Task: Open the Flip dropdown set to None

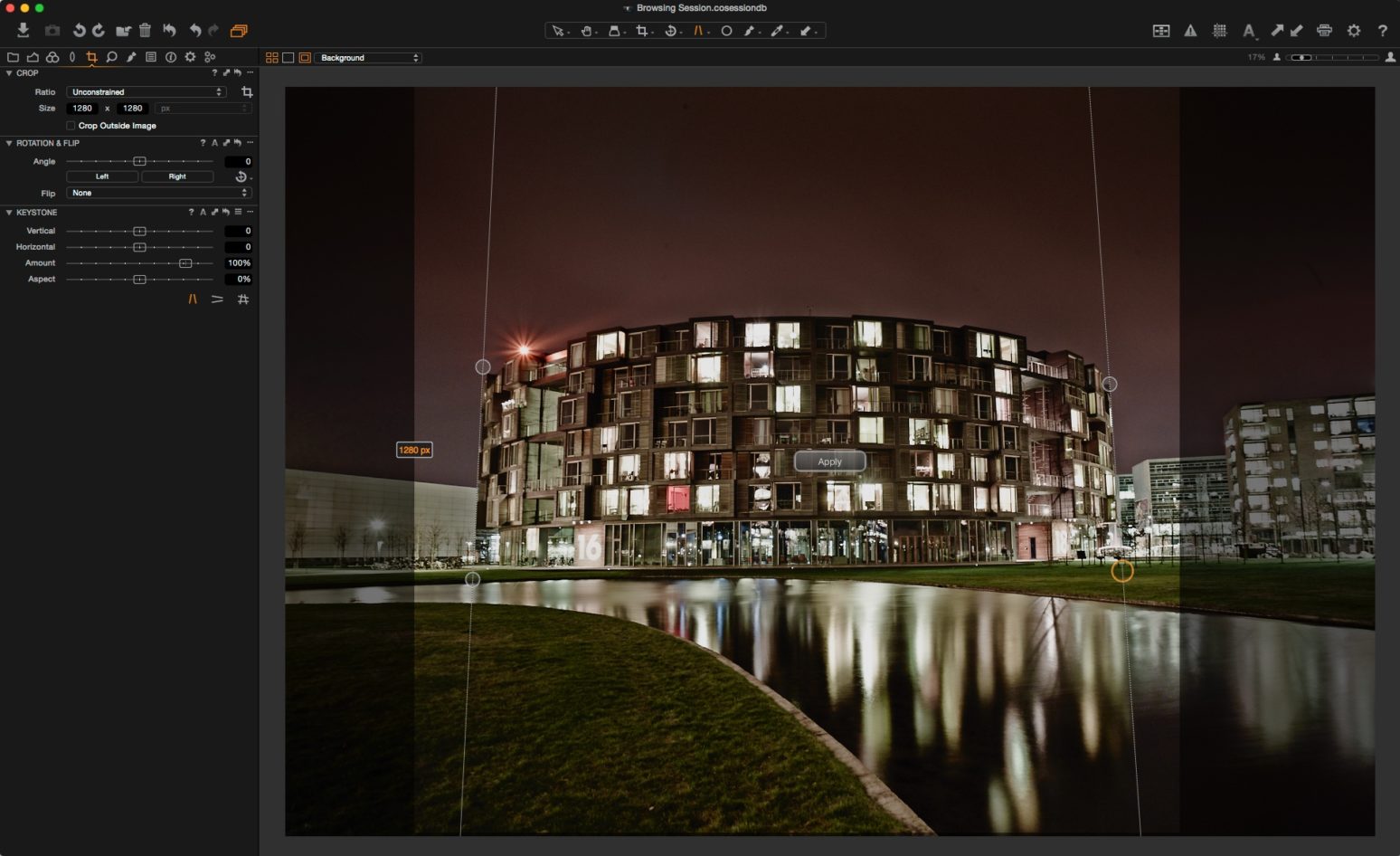Action: pos(157,193)
